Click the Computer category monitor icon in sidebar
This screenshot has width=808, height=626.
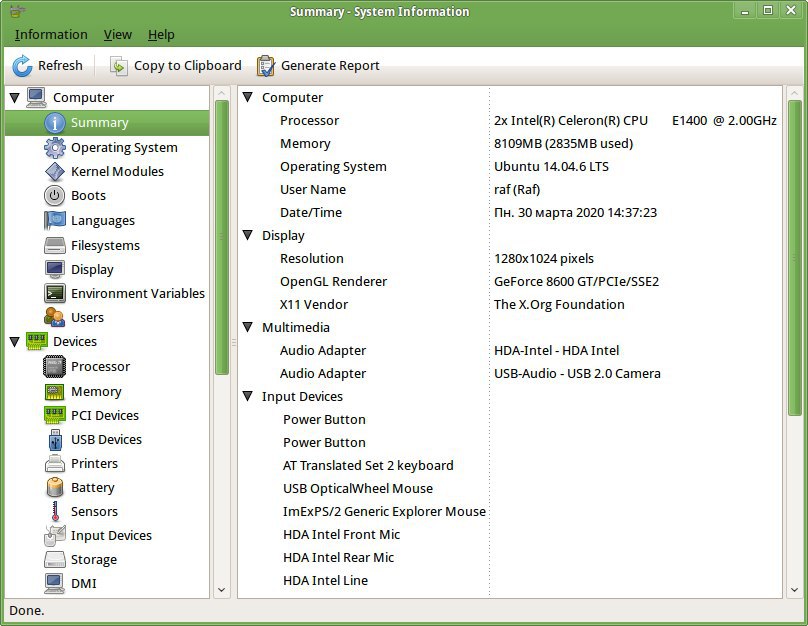(37, 97)
